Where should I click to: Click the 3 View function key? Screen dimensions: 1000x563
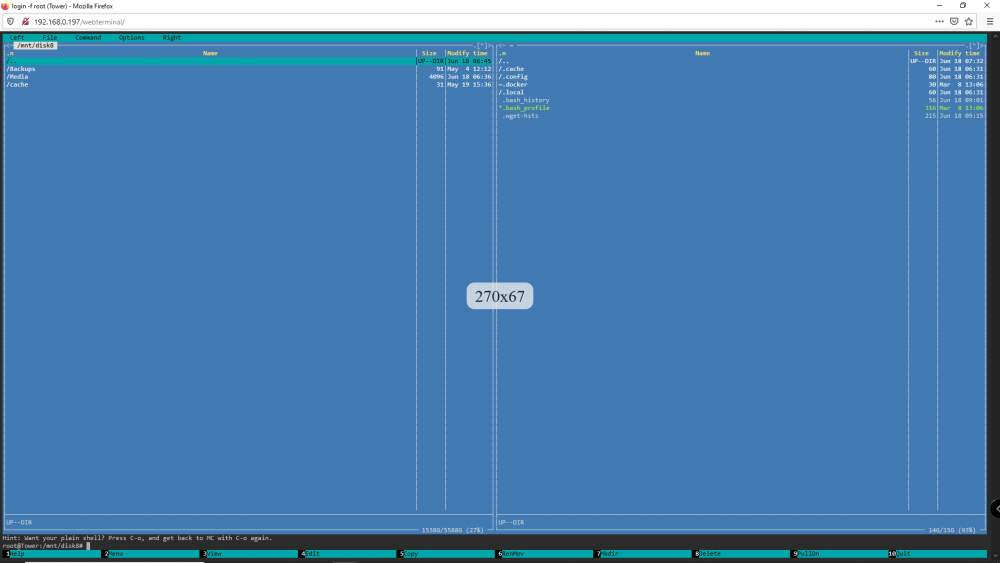[x=250, y=553]
